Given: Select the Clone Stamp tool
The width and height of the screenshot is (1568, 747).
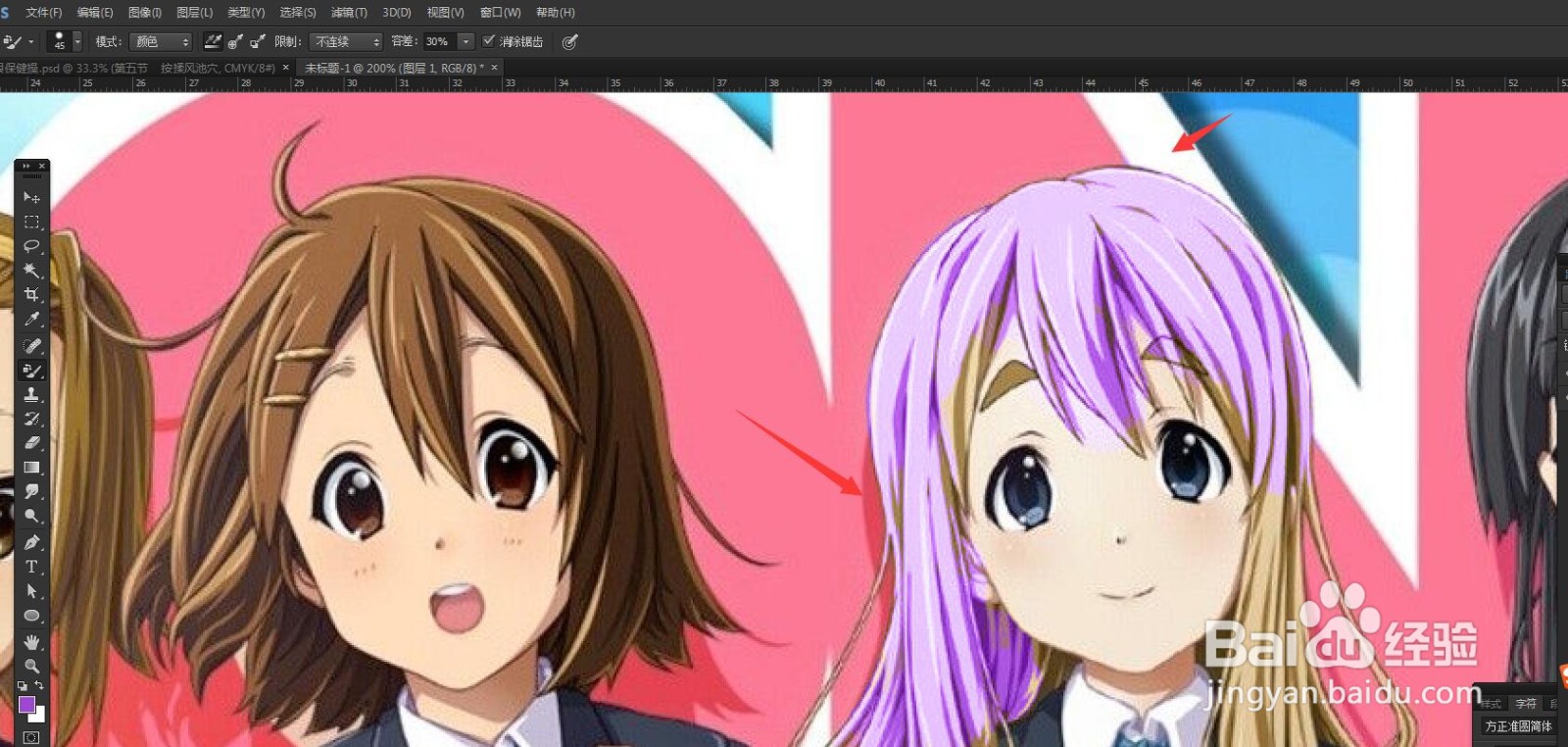Looking at the screenshot, I should tap(31, 394).
